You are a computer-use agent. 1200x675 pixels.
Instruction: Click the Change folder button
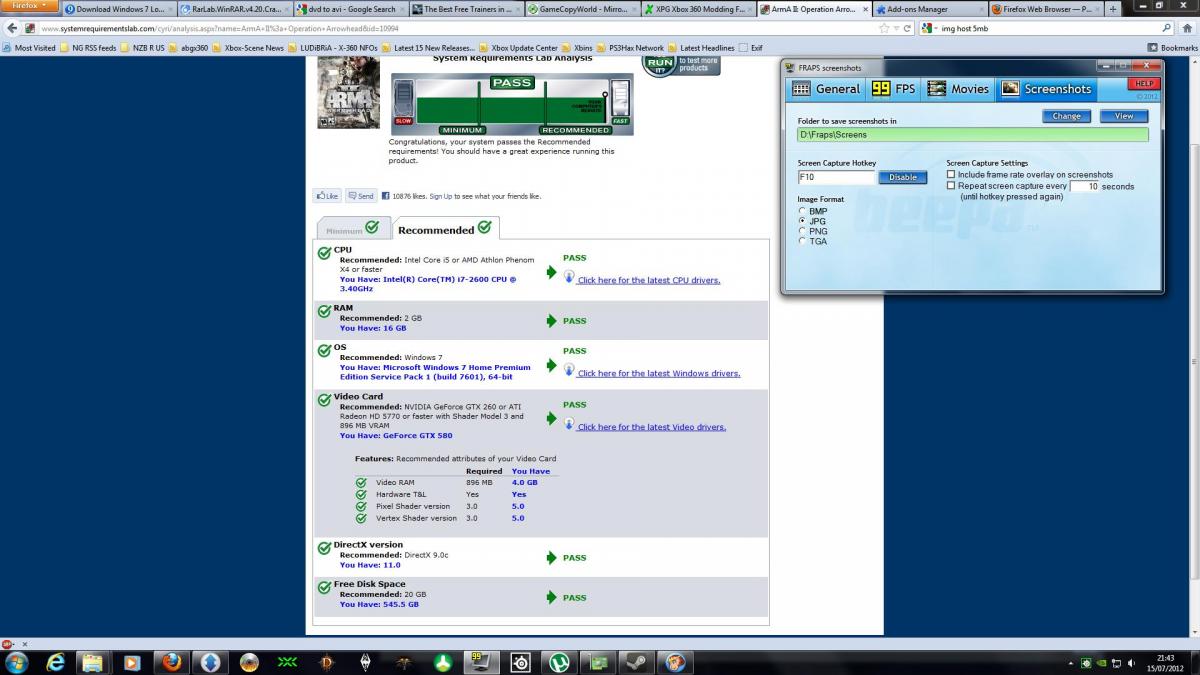click(1066, 116)
